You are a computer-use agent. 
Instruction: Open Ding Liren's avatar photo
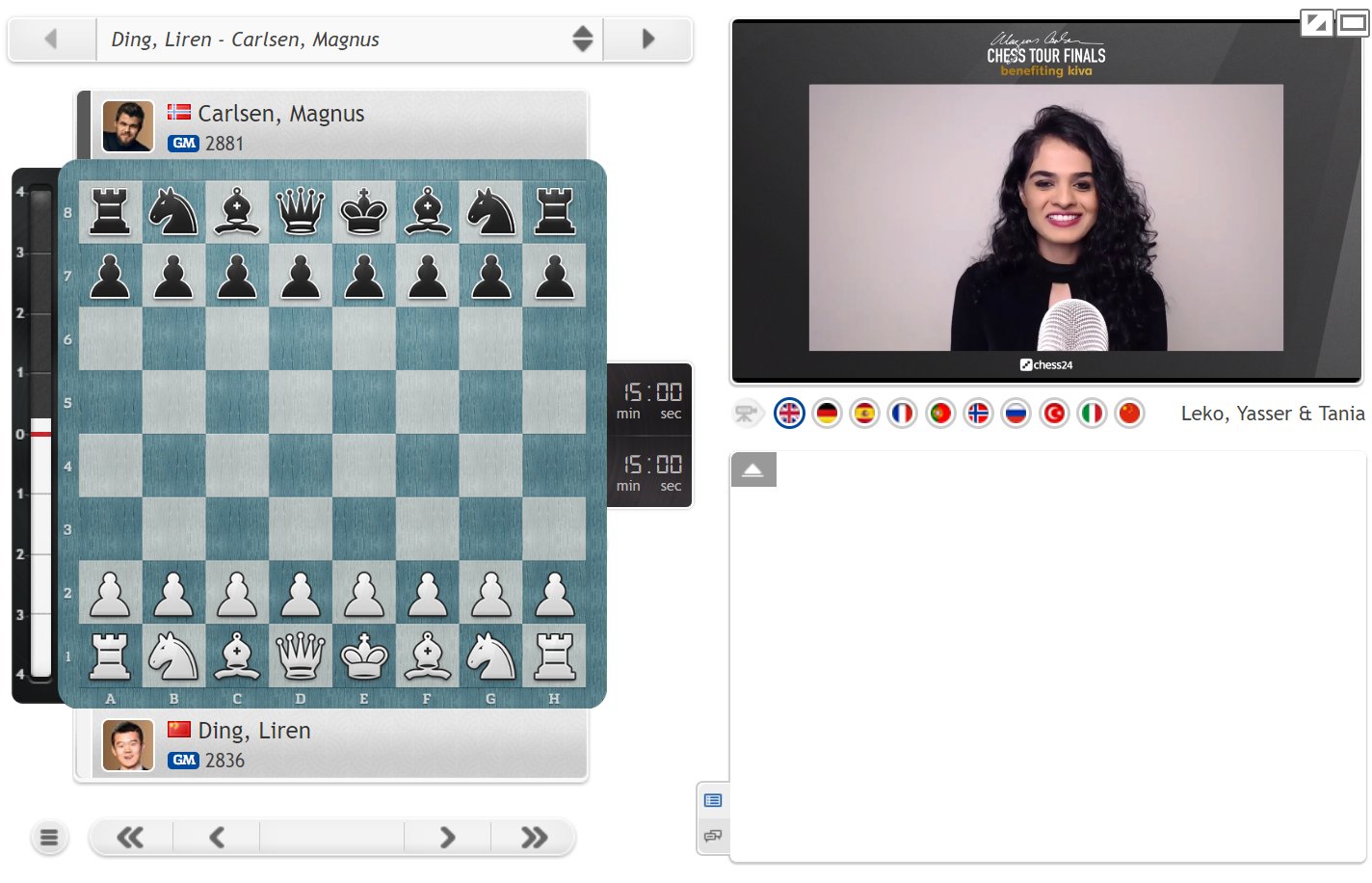coord(128,745)
